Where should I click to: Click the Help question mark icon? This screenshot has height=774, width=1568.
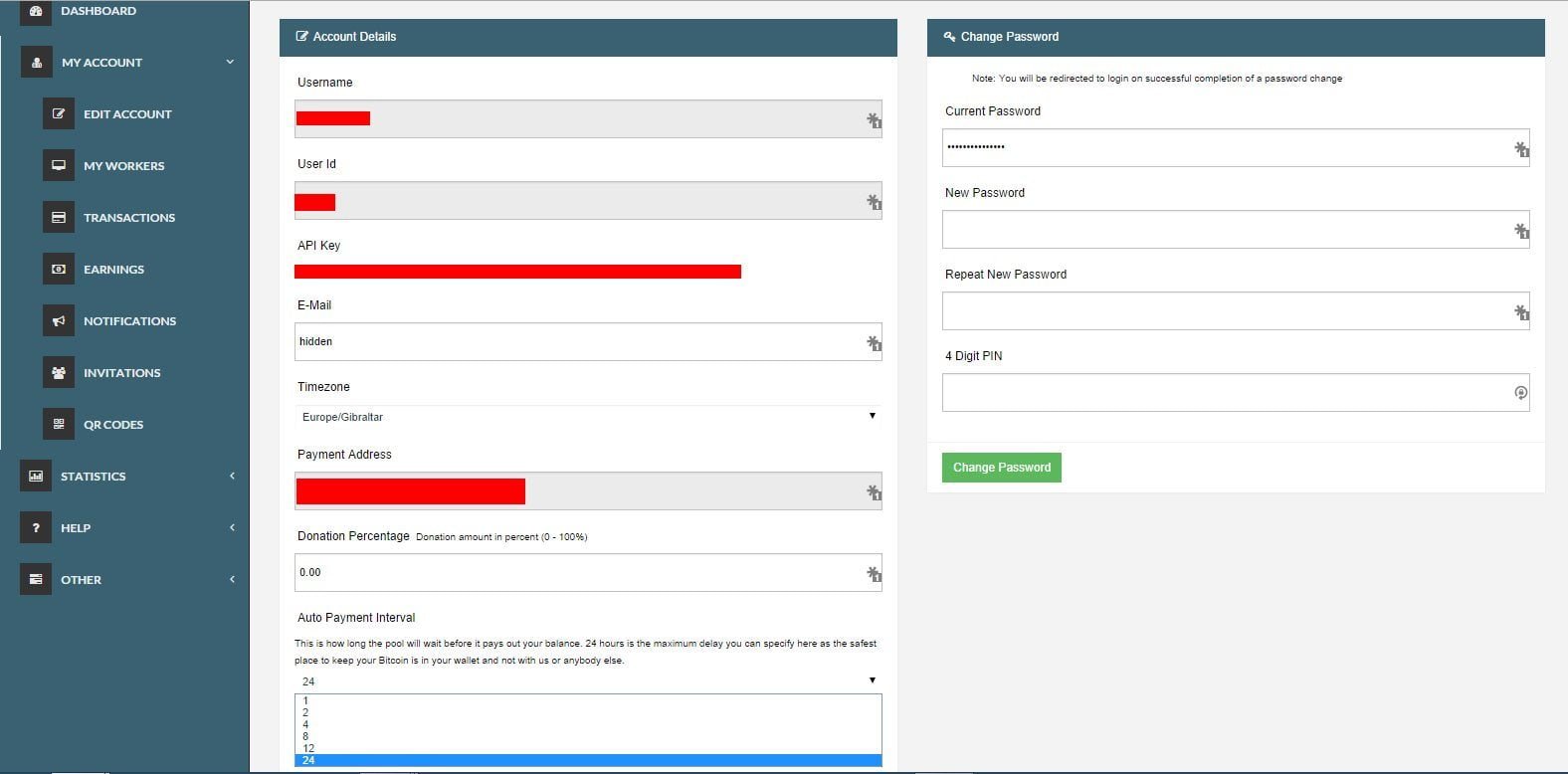[36, 527]
